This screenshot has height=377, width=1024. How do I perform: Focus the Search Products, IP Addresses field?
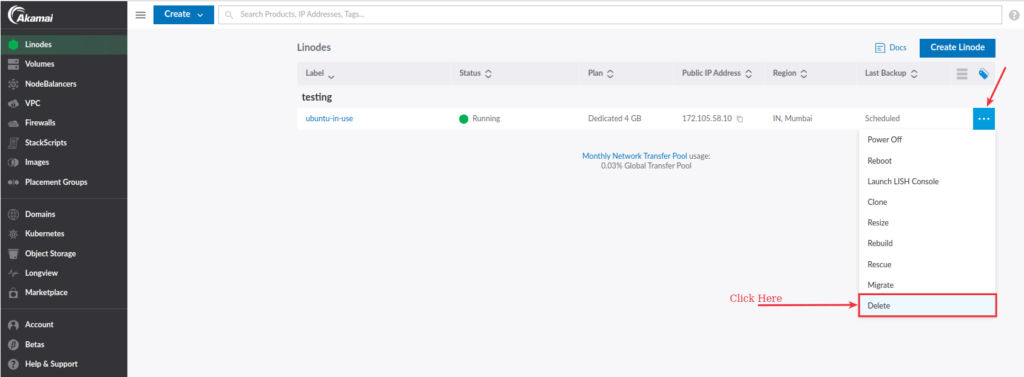[x=609, y=14]
